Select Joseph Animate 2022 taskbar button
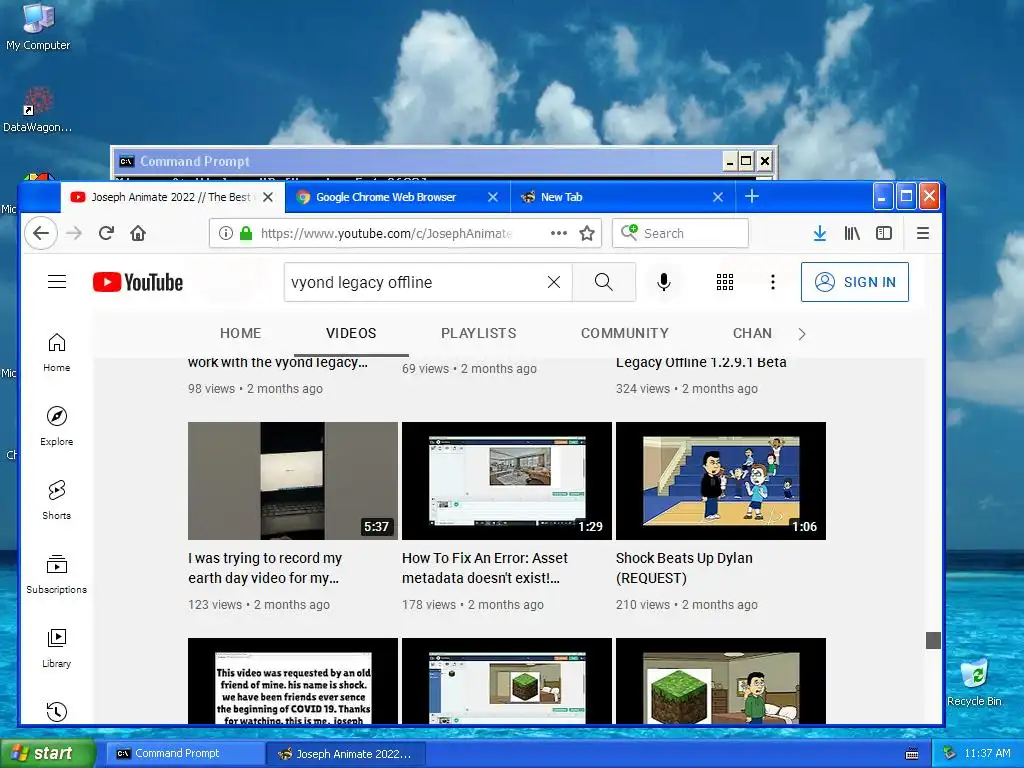This screenshot has height=768, width=1024. [x=345, y=754]
